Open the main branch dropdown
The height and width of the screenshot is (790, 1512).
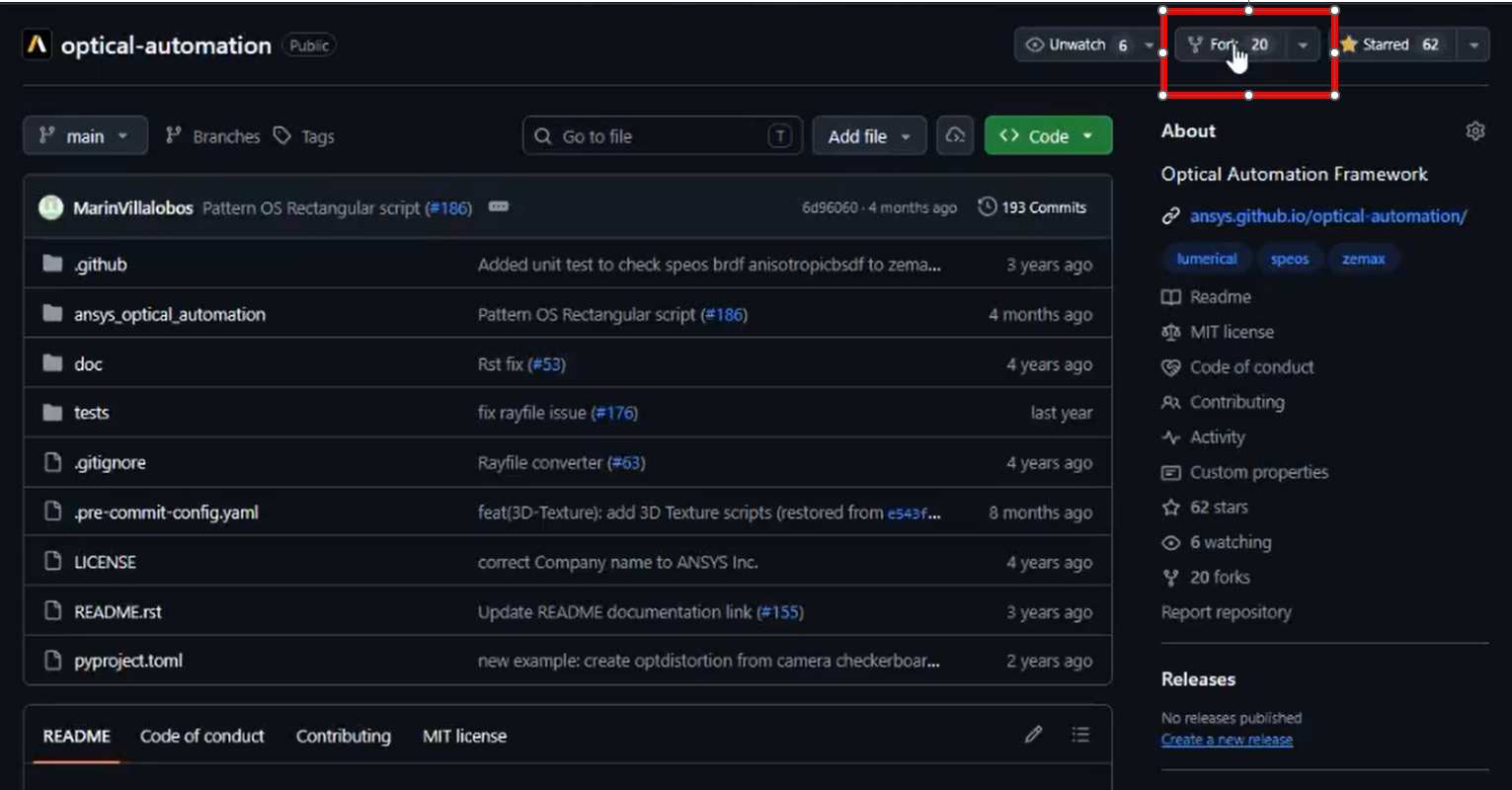(85, 136)
